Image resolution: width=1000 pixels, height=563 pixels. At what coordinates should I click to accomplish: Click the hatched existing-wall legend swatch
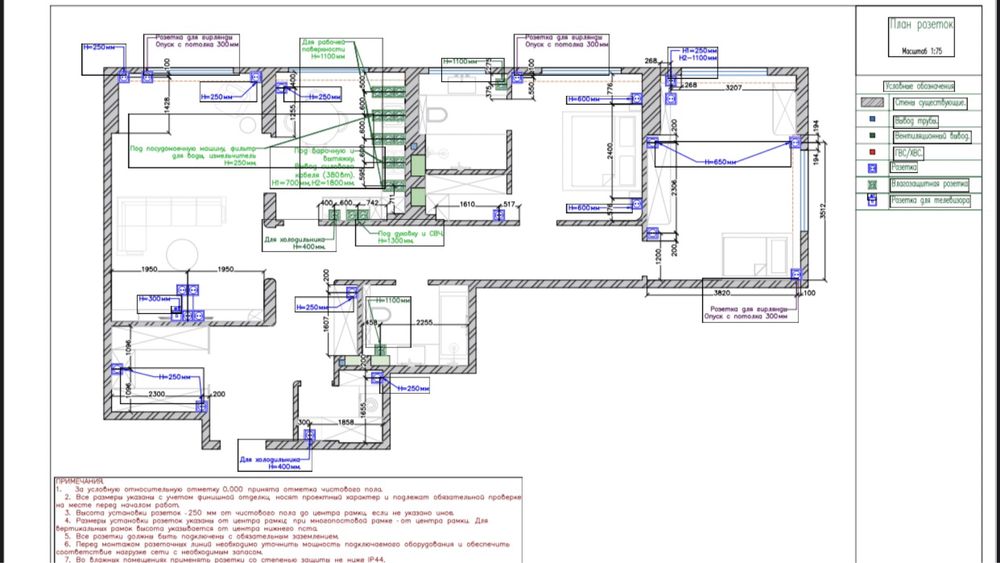872,102
